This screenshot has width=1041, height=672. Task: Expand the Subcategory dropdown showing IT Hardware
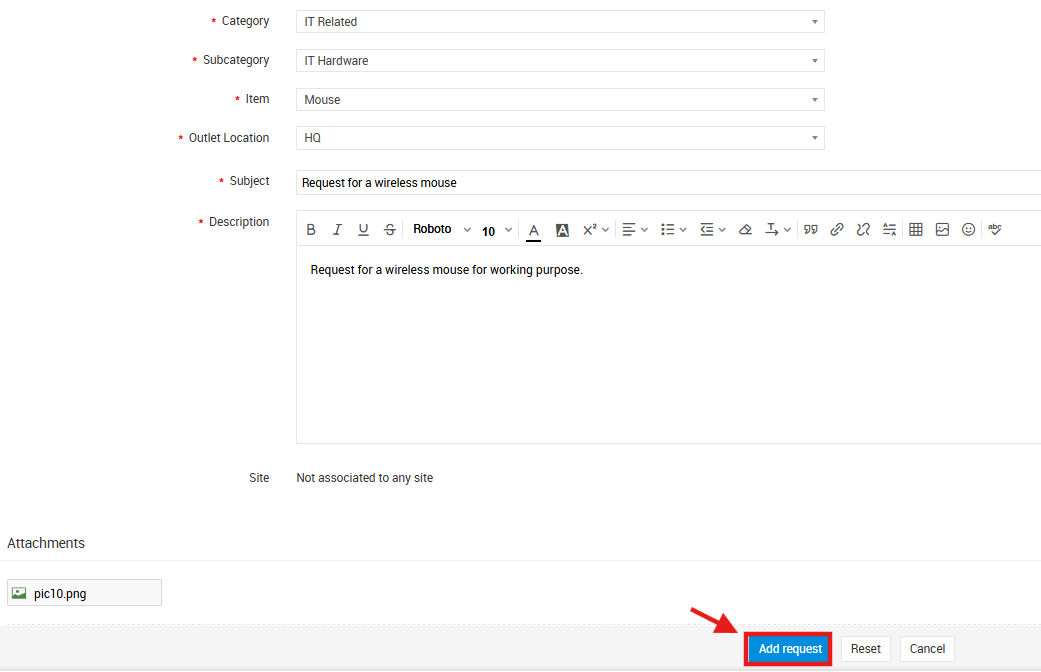[560, 61]
